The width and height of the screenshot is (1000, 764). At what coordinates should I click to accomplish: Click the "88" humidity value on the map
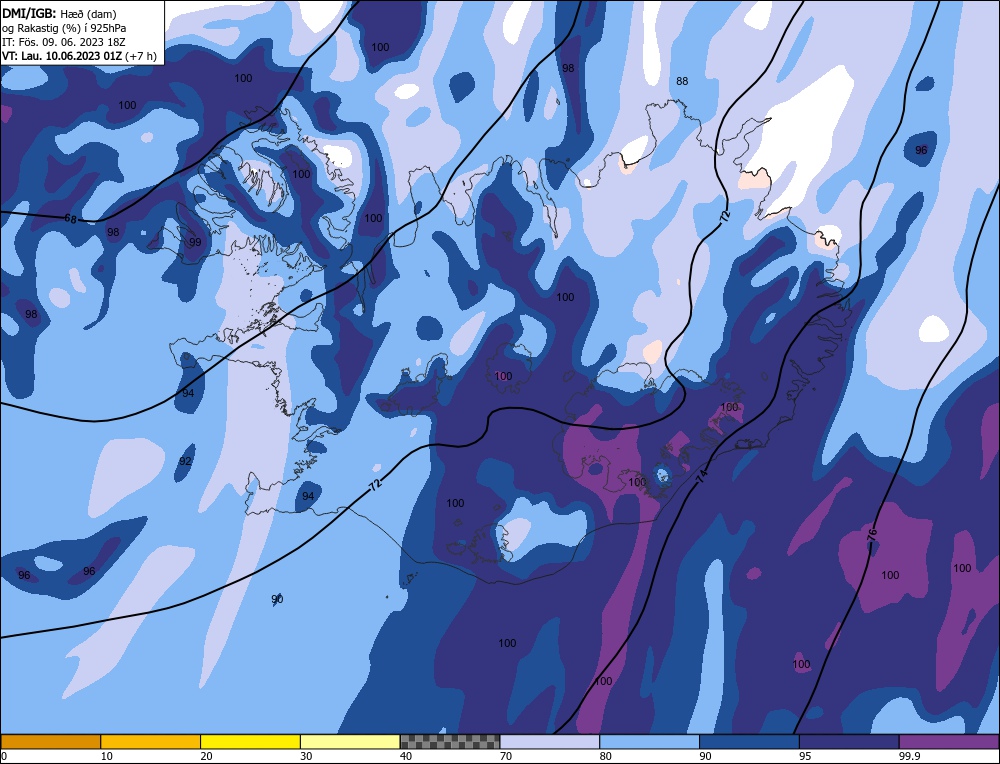(682, 81)
